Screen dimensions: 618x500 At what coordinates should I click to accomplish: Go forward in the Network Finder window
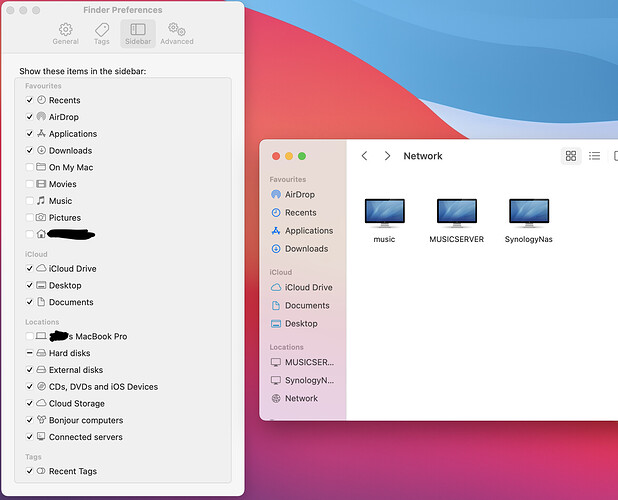[x=387, y=156]
